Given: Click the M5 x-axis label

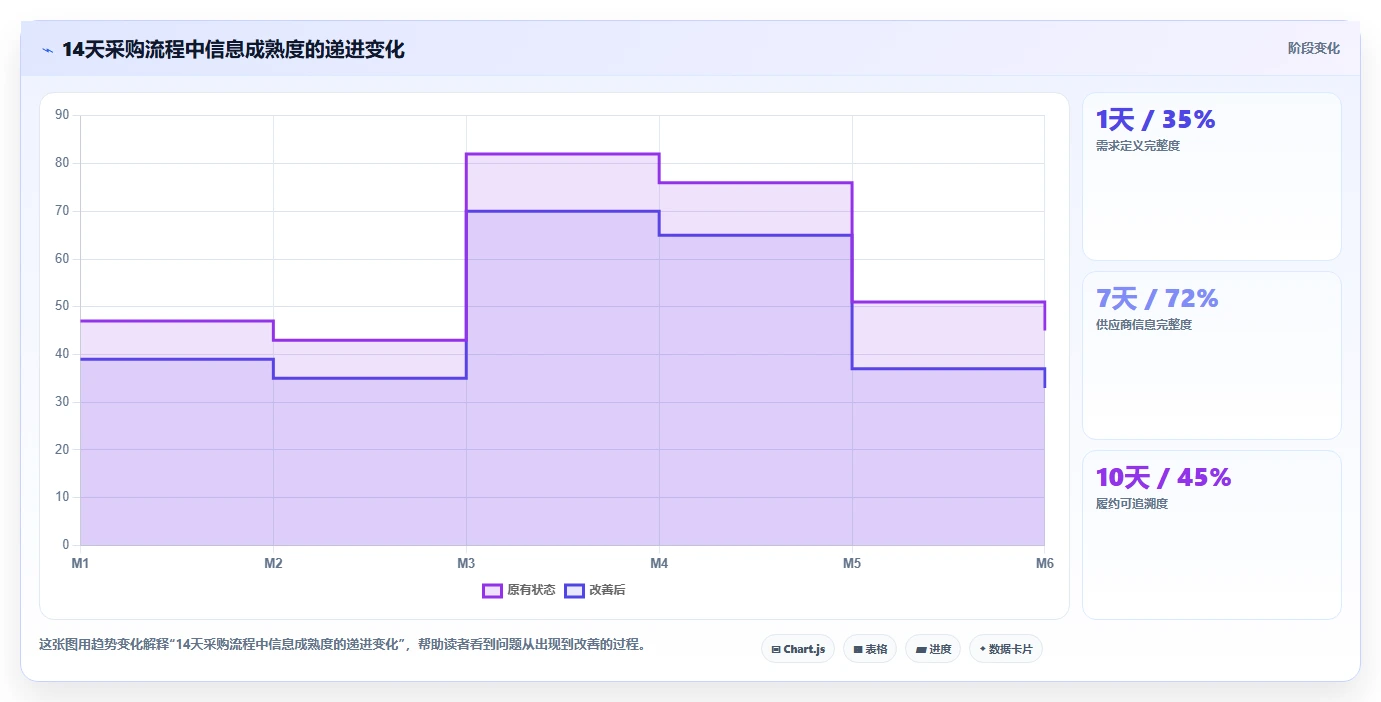Looking at the screenshot, I should [x=852, y=563].
